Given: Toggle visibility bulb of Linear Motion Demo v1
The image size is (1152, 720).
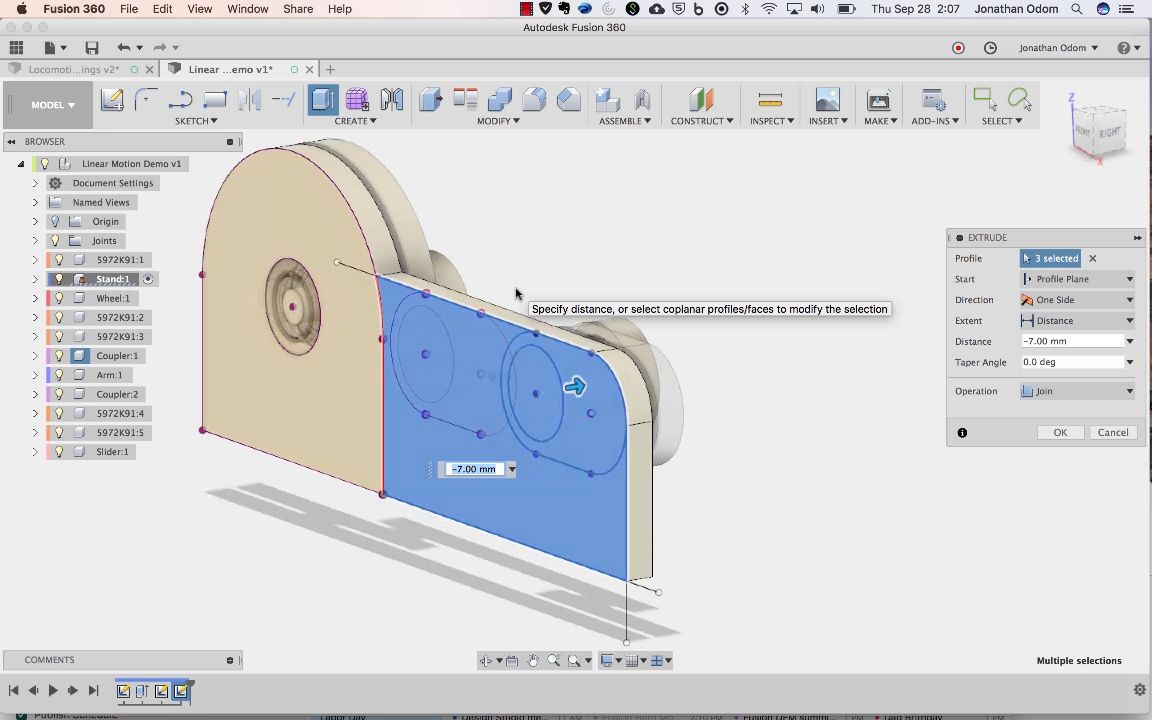Looking at the screenshot, I should pos(45,163).
